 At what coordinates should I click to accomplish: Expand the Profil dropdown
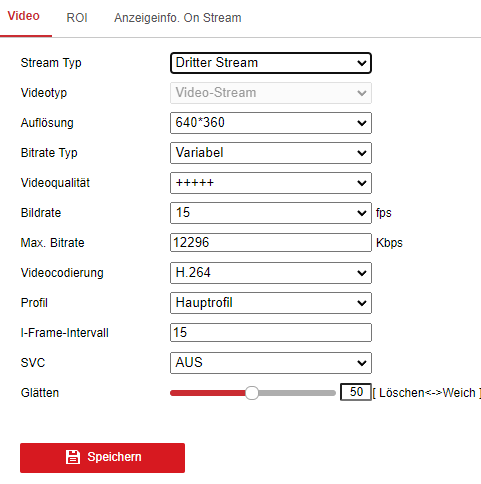coord(271,303)
